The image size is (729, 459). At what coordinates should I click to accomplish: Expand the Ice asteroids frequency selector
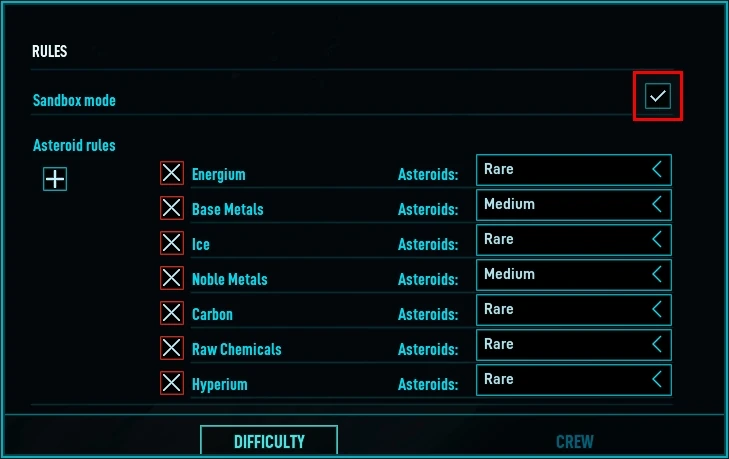point(574,240)
